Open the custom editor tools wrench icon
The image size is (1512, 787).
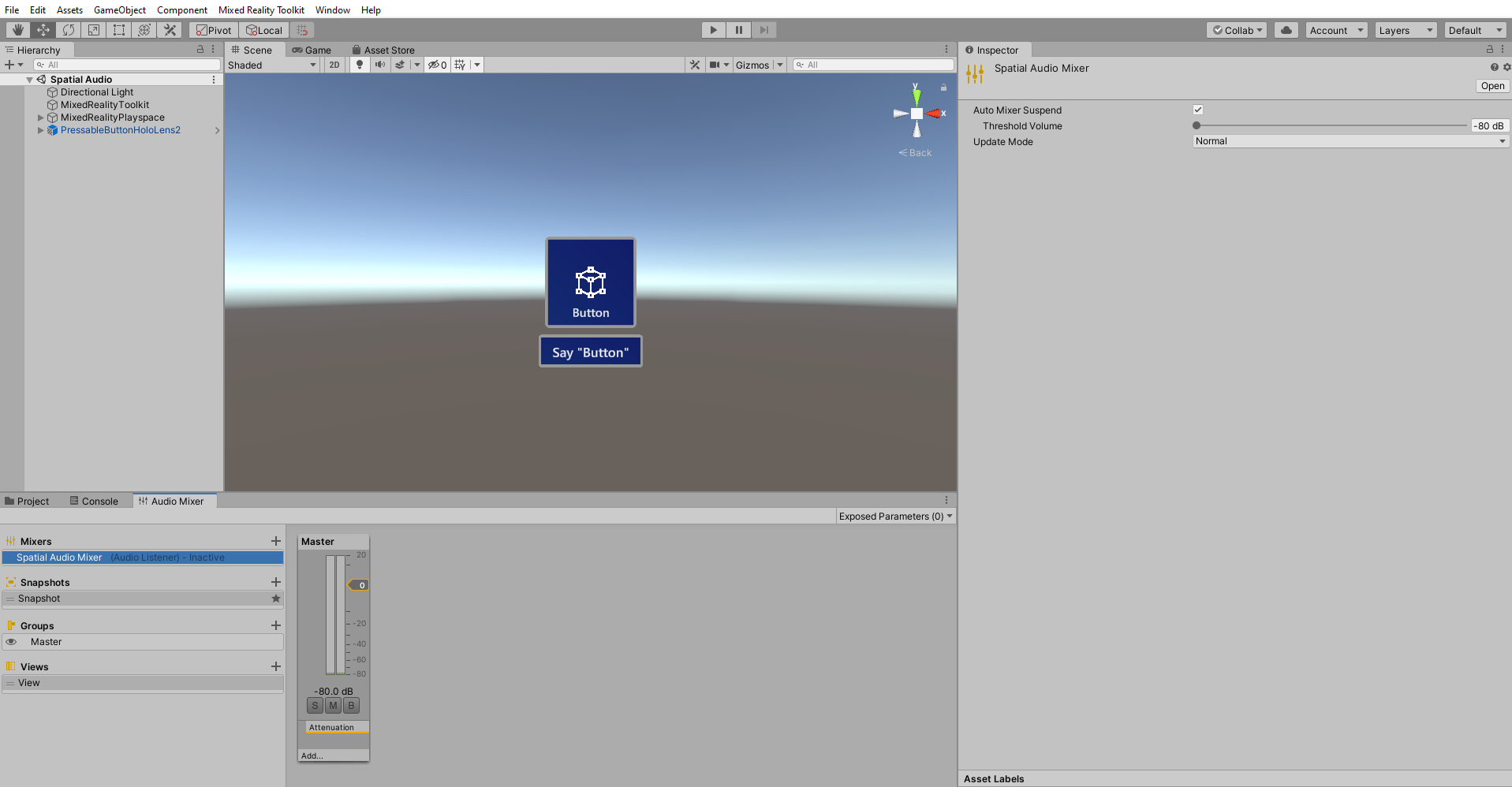pos(170,29)
